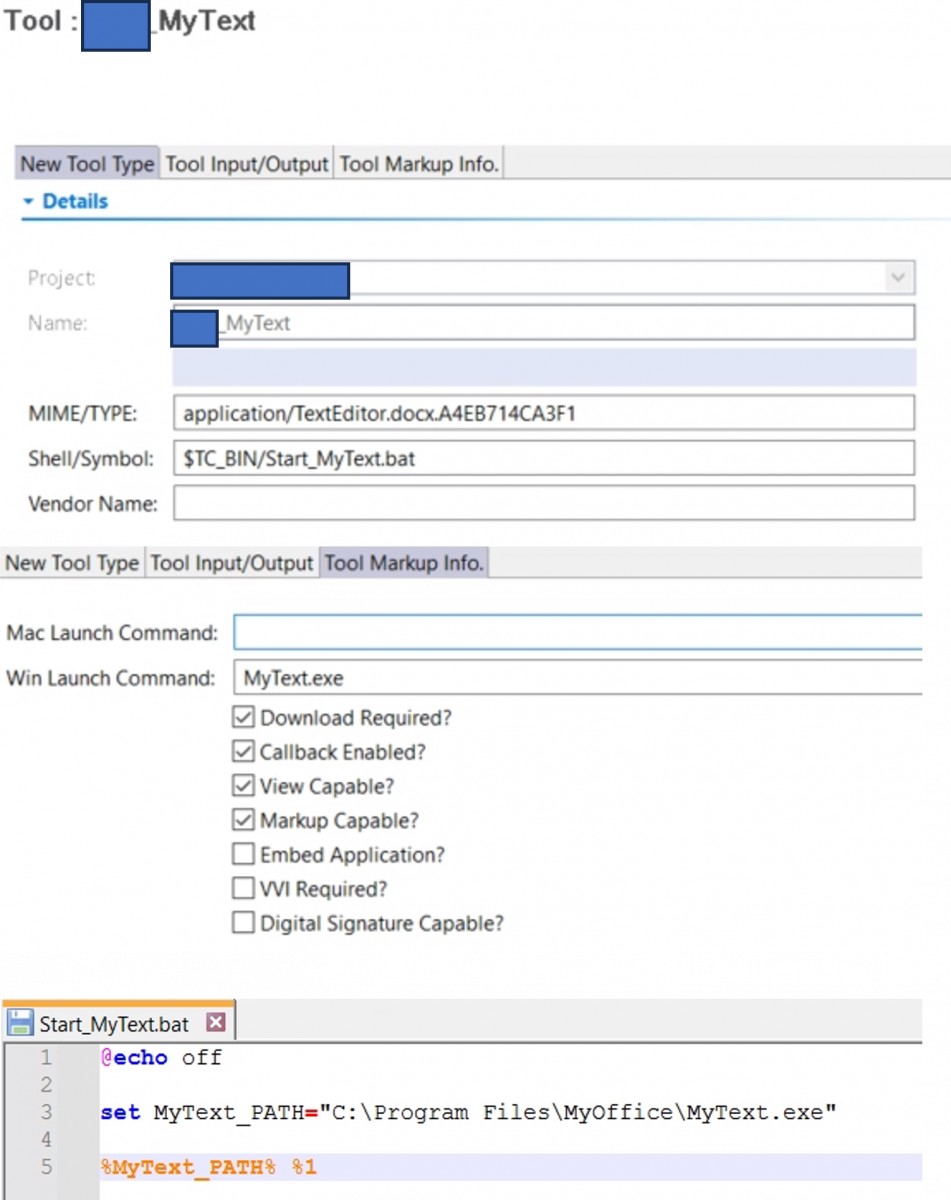Switch to the upper Tool Input/Output tab
951x1200 pixels.
click(247, 164)
